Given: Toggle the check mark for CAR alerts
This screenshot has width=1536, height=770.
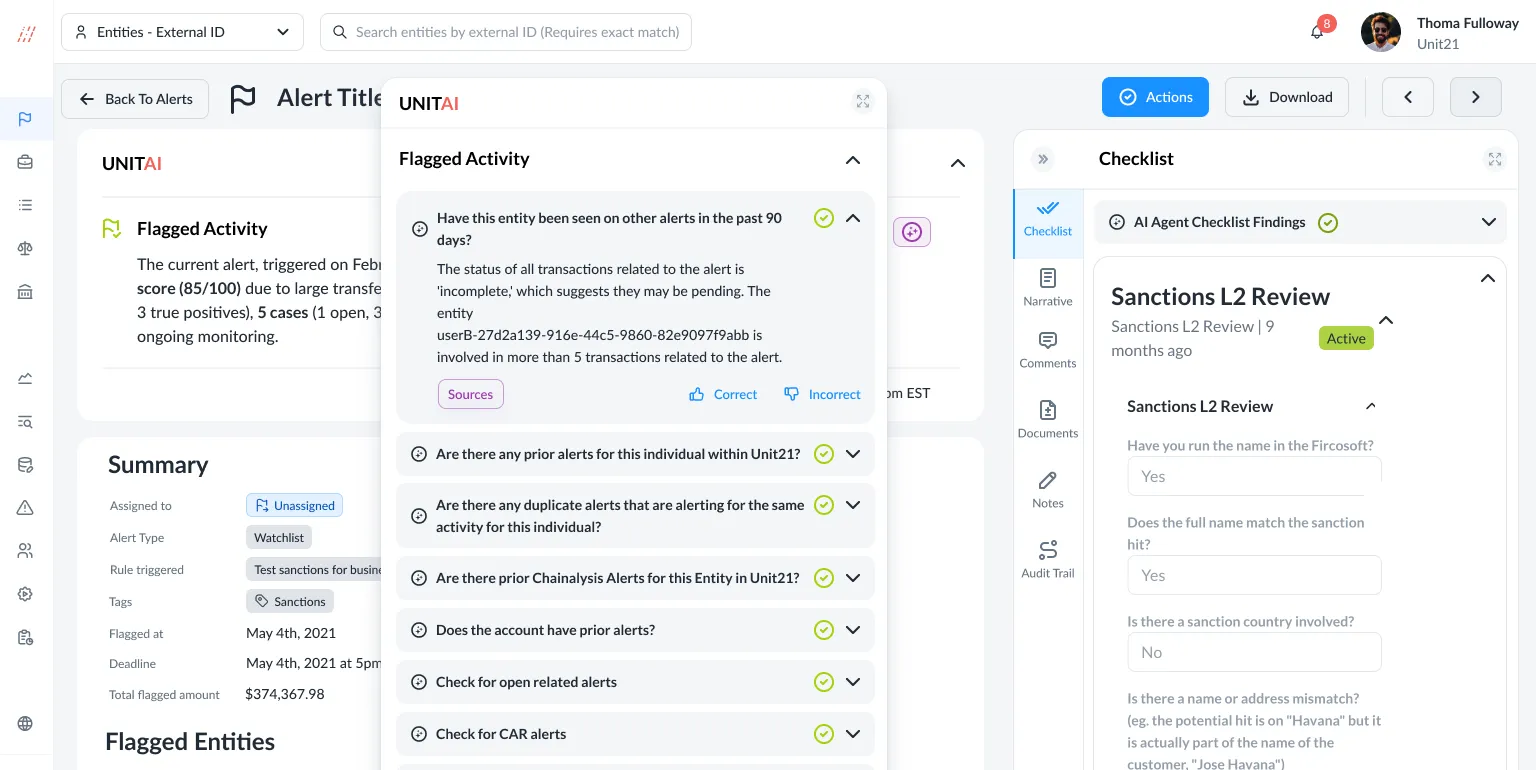Looking at the screenshot, I should [x=823, y=734].
